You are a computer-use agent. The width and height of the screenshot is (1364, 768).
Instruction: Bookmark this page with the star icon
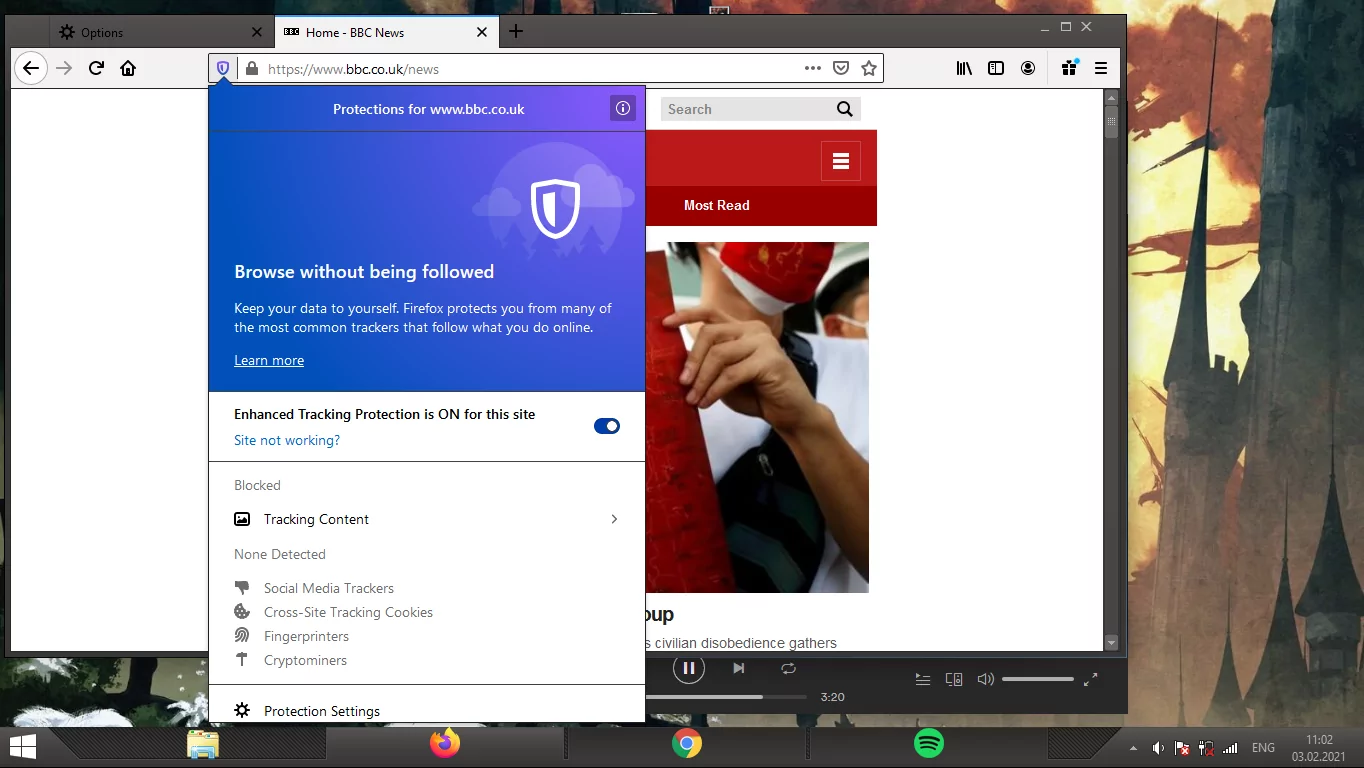pos(869,68)
